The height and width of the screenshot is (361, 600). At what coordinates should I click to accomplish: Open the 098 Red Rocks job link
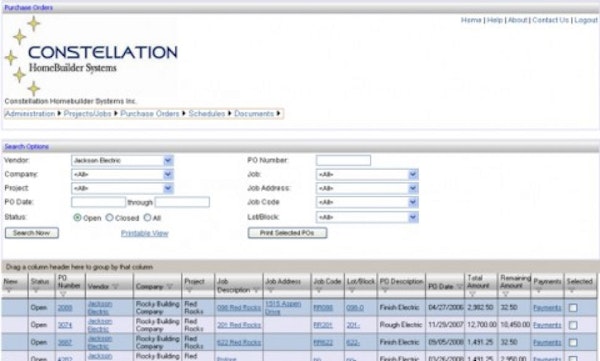point(239,308)
